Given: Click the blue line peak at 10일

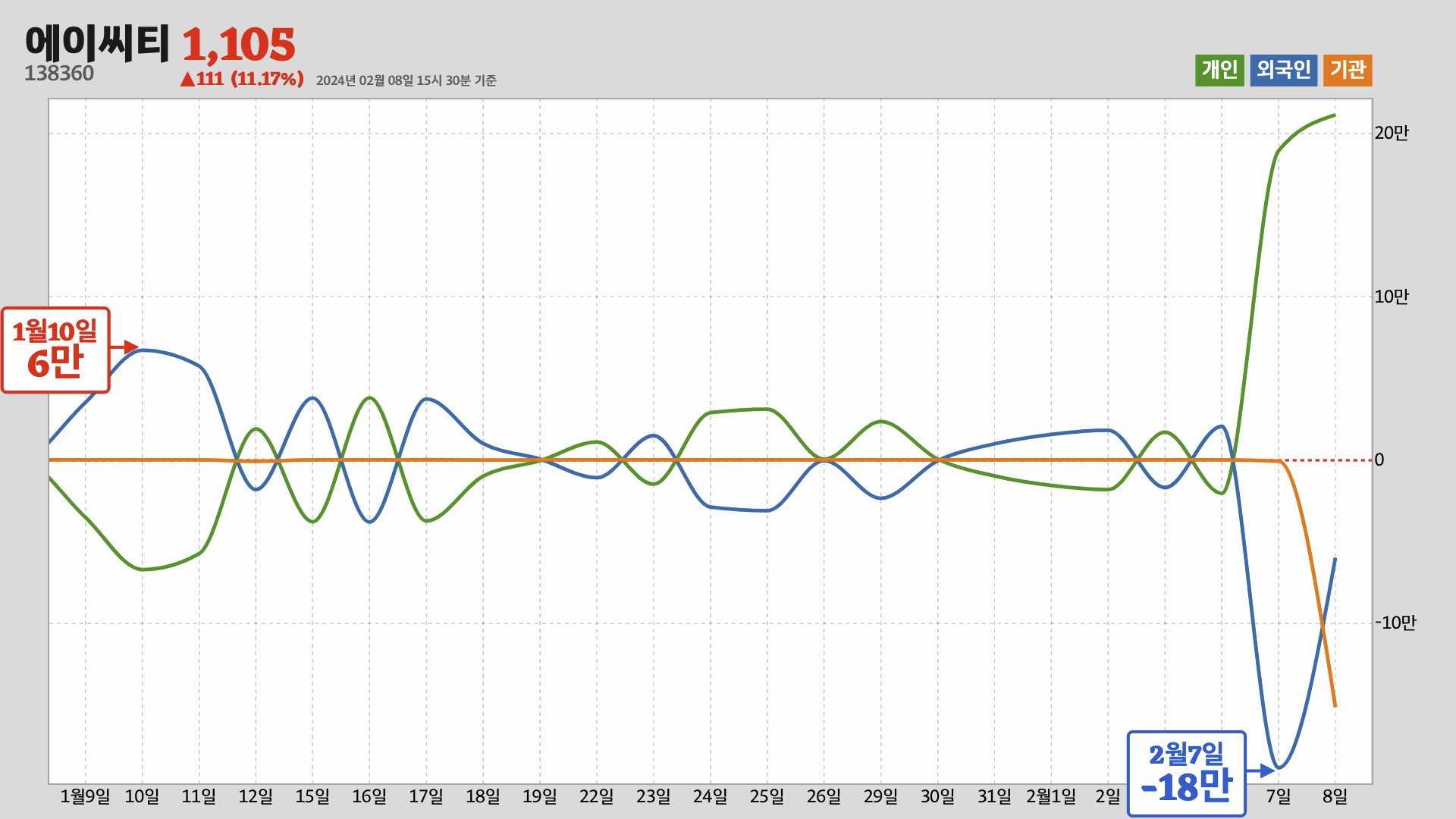Looking at the screenshot, I should pos(143,350).
